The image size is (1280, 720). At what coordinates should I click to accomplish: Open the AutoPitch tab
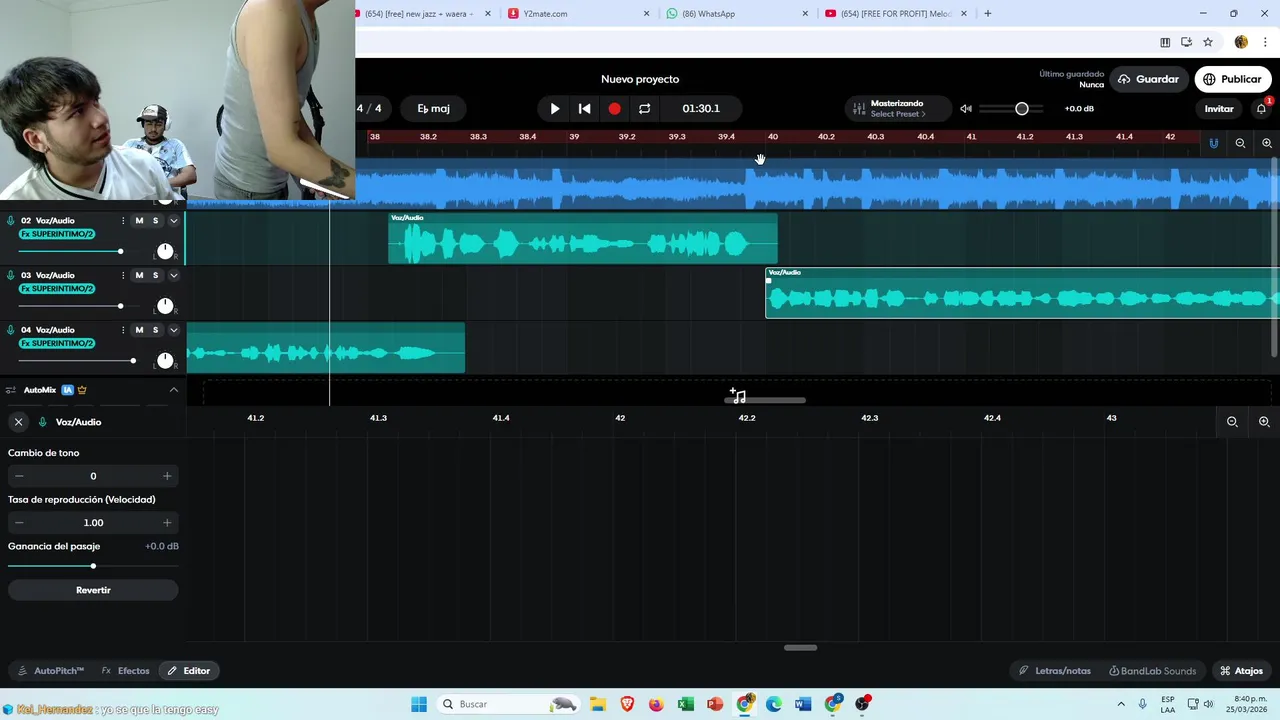point(50,671)
